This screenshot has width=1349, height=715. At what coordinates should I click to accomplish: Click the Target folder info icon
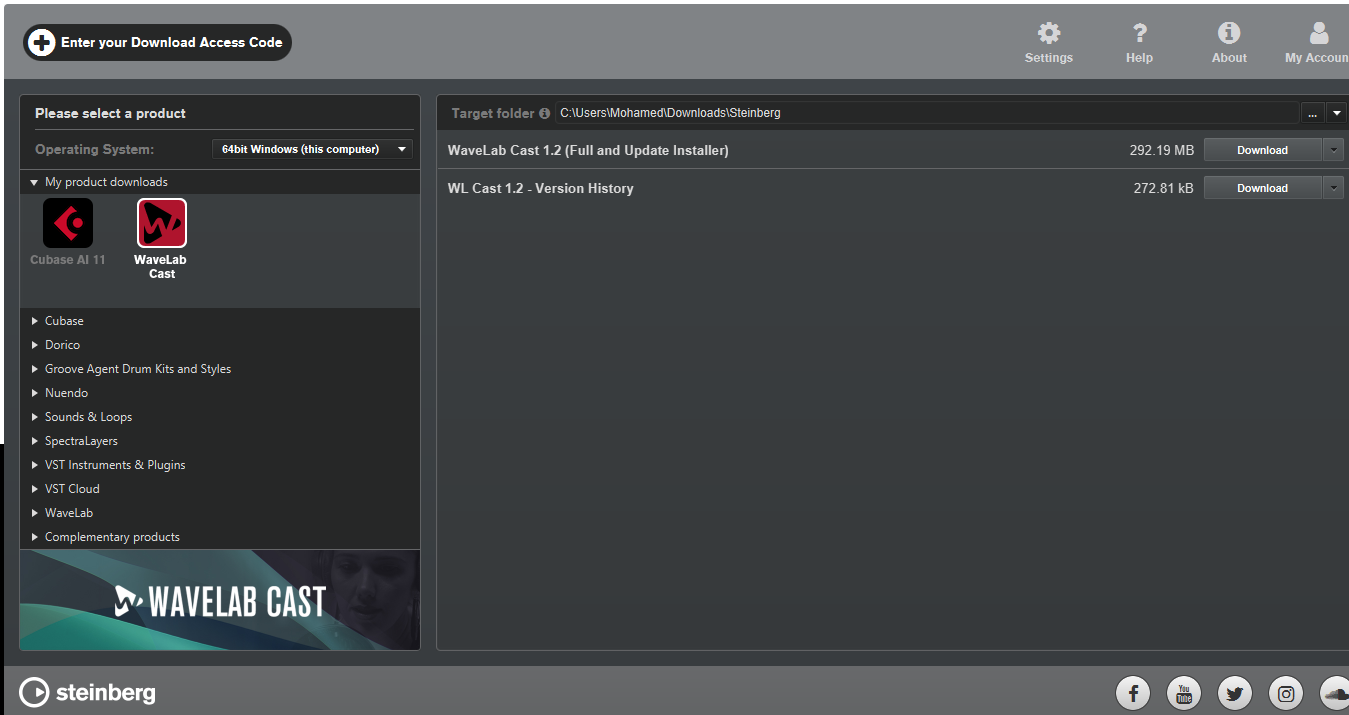click(x=545, y=113)
